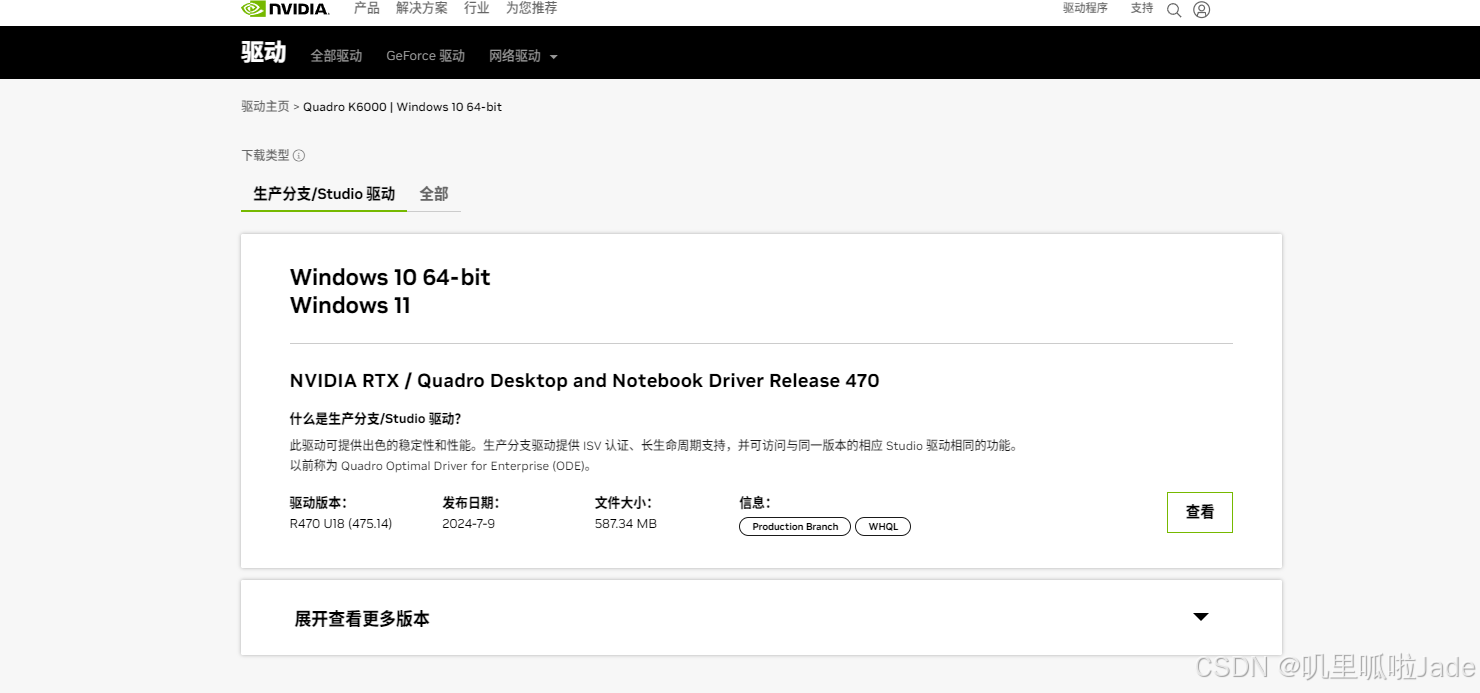
Task: Expand the 网络驱动 dropdown
Action: click(523, 56)
